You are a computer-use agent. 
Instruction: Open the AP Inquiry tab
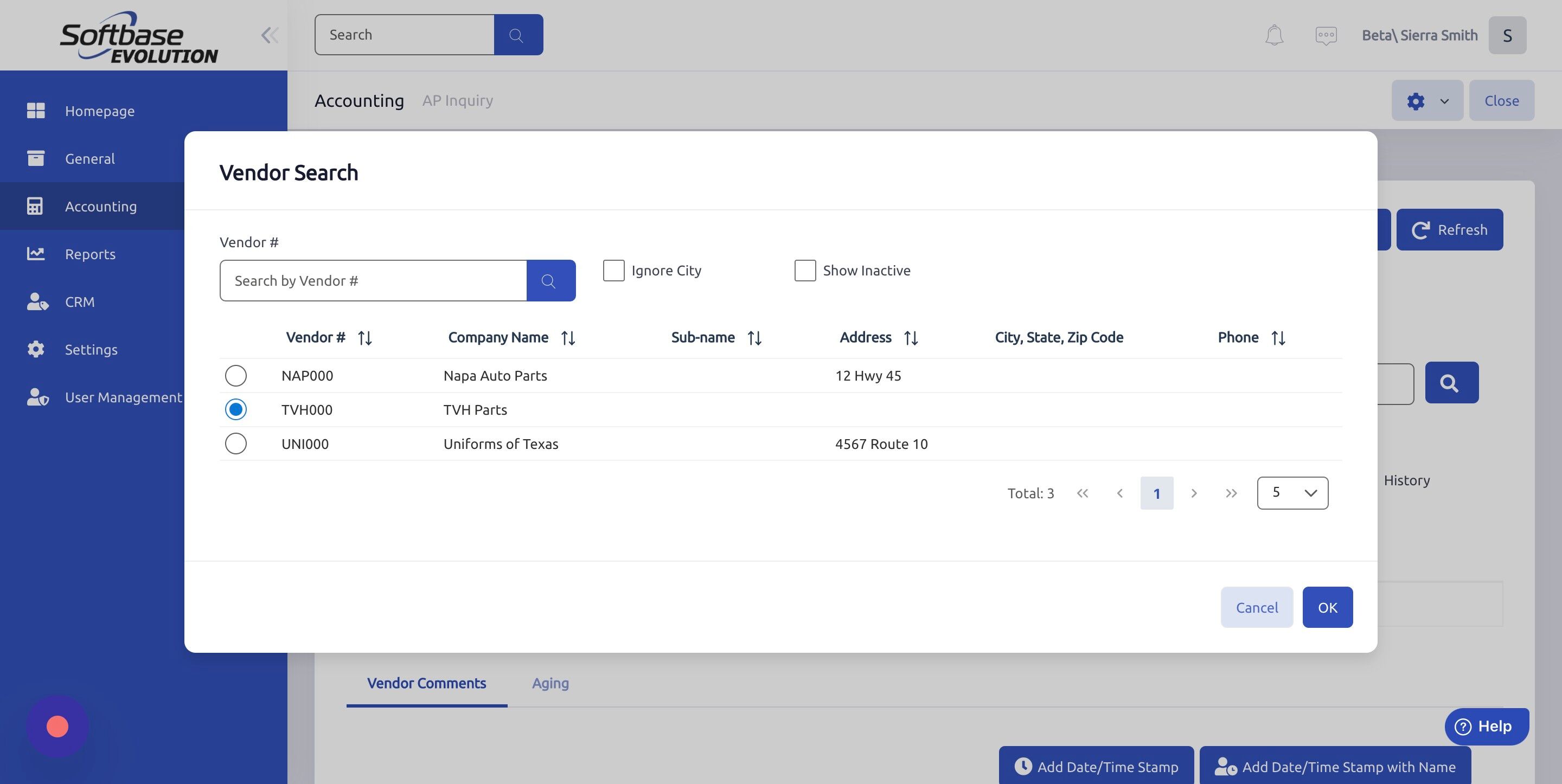tap(457, 100)
